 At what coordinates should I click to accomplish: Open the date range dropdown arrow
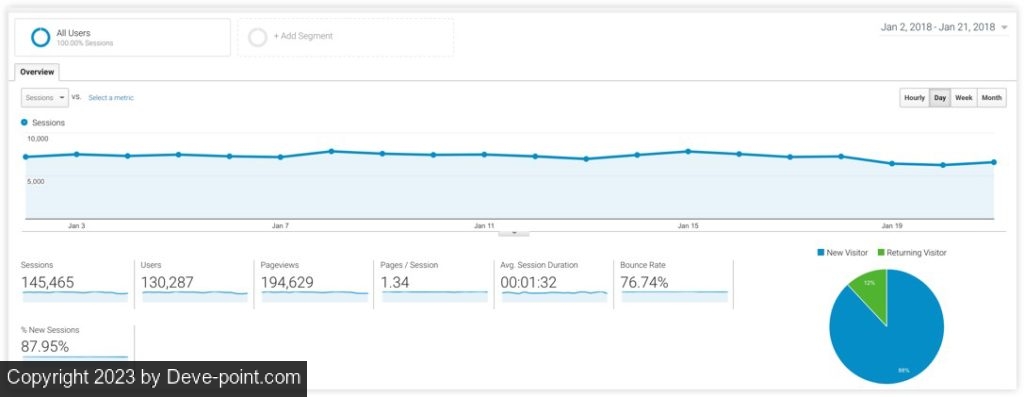(1004, 27)
